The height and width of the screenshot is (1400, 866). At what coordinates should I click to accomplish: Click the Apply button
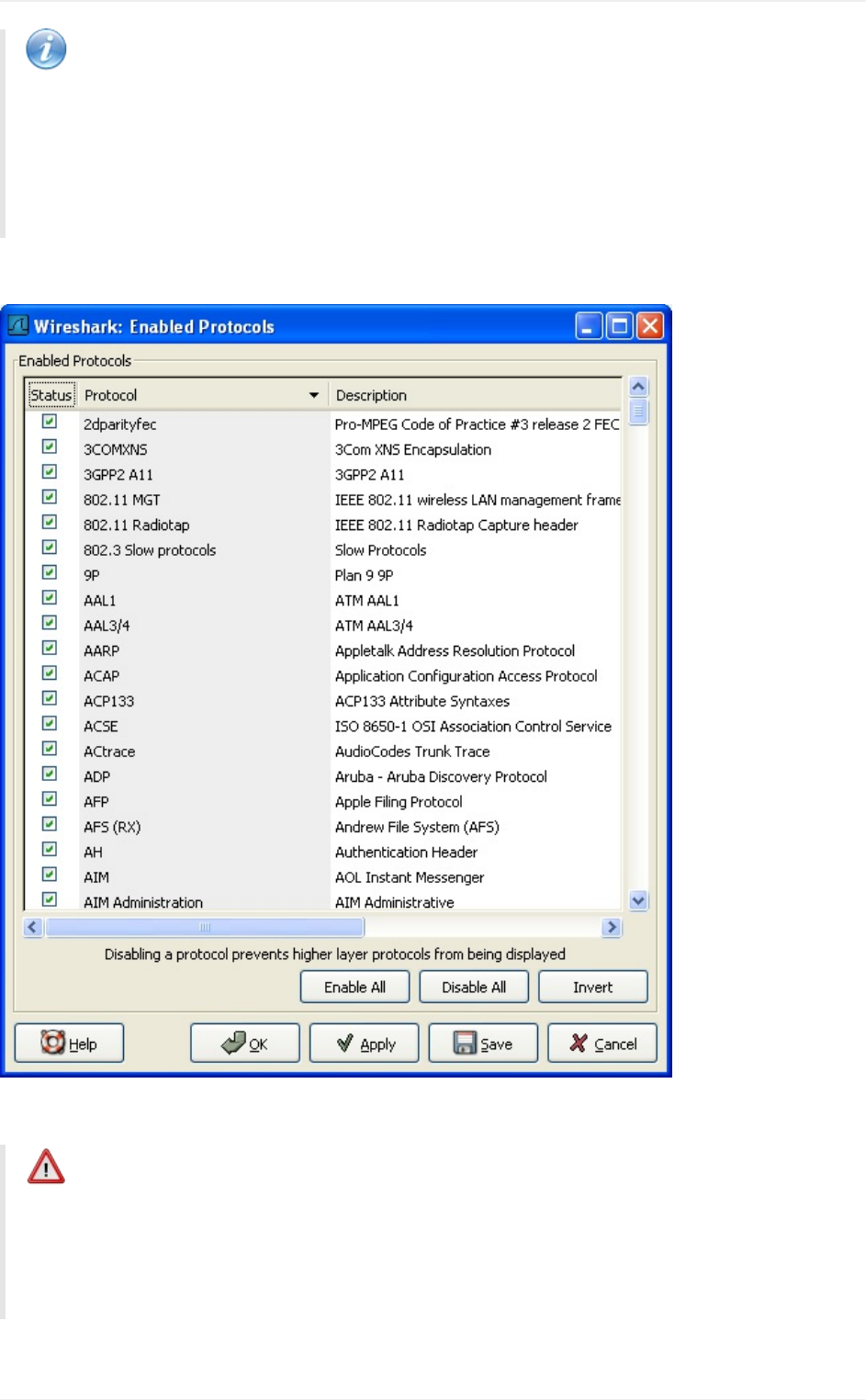(x=365, y=1044)
